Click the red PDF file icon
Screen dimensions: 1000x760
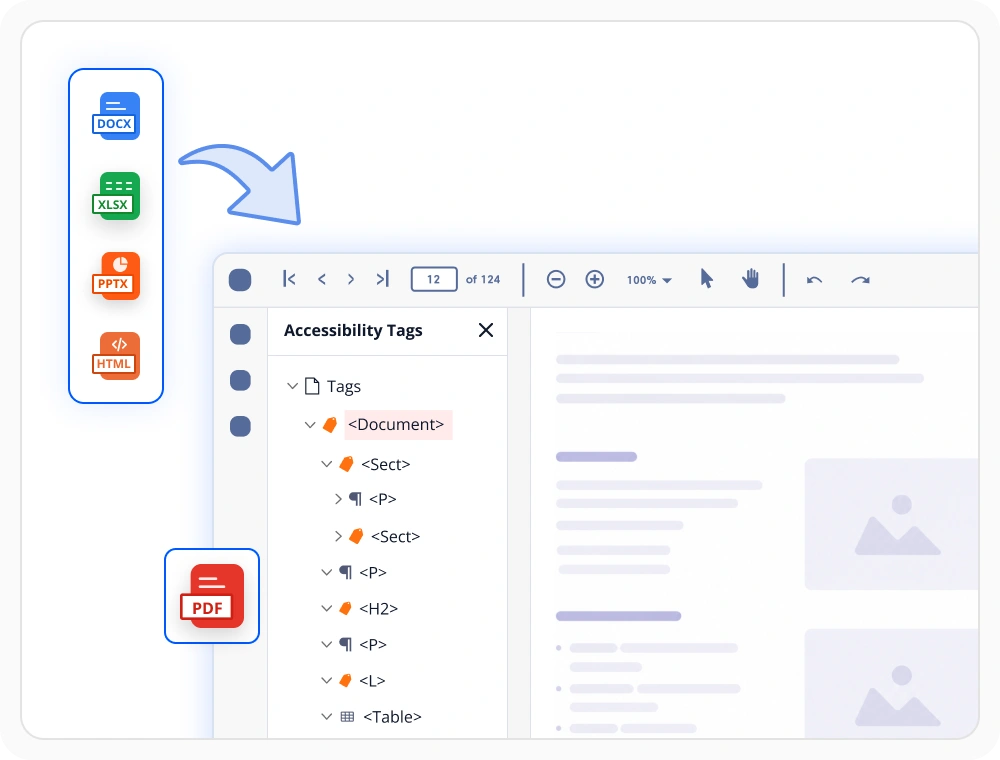[212, 596]
